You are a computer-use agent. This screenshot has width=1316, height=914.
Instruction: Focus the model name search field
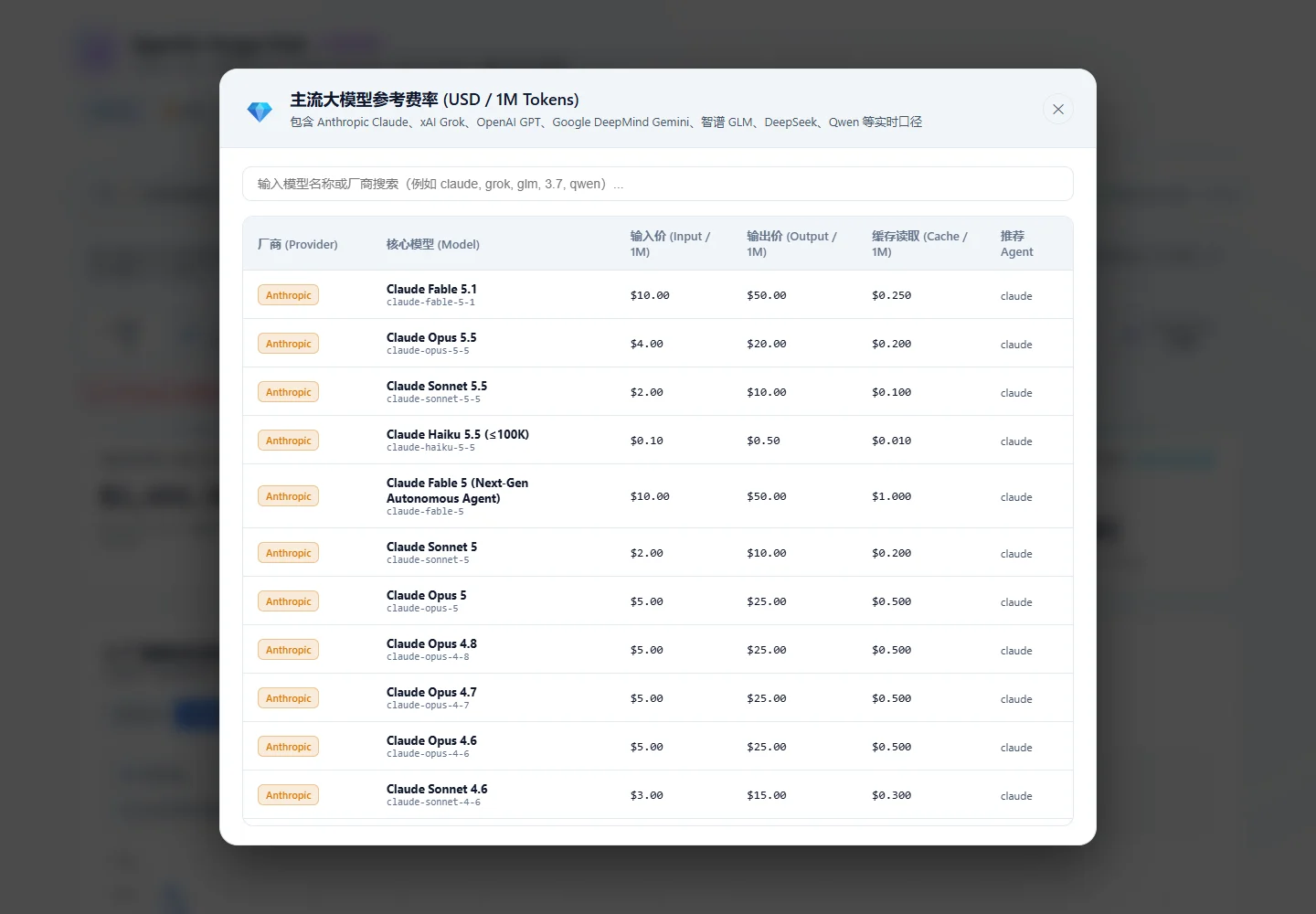pos(658,184)
